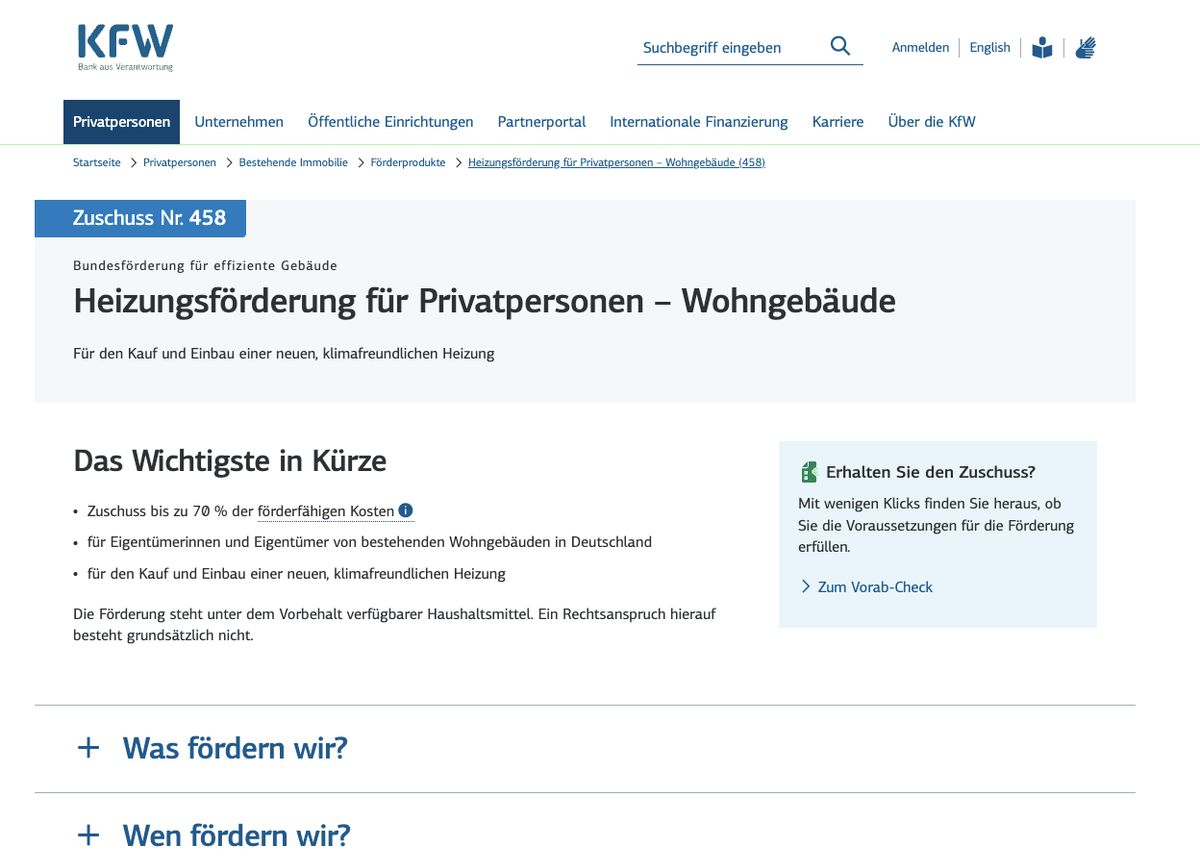Click the magnifying glass search icon
The height and width of the screenshot is (868, 1200).
tap(839, 46)
